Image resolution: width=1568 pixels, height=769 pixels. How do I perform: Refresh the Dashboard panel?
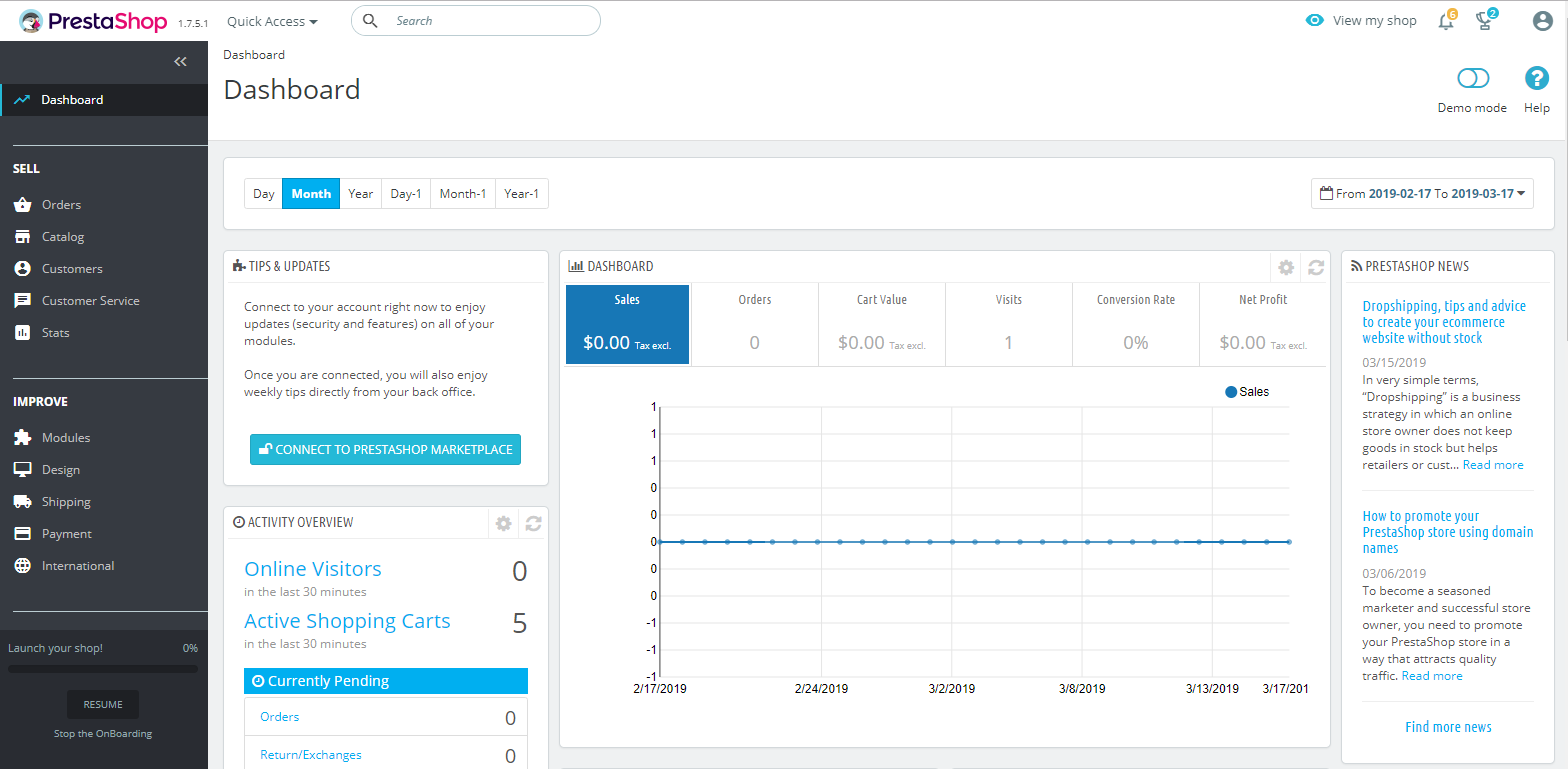pyautogui.click(x=1316, y=267)
